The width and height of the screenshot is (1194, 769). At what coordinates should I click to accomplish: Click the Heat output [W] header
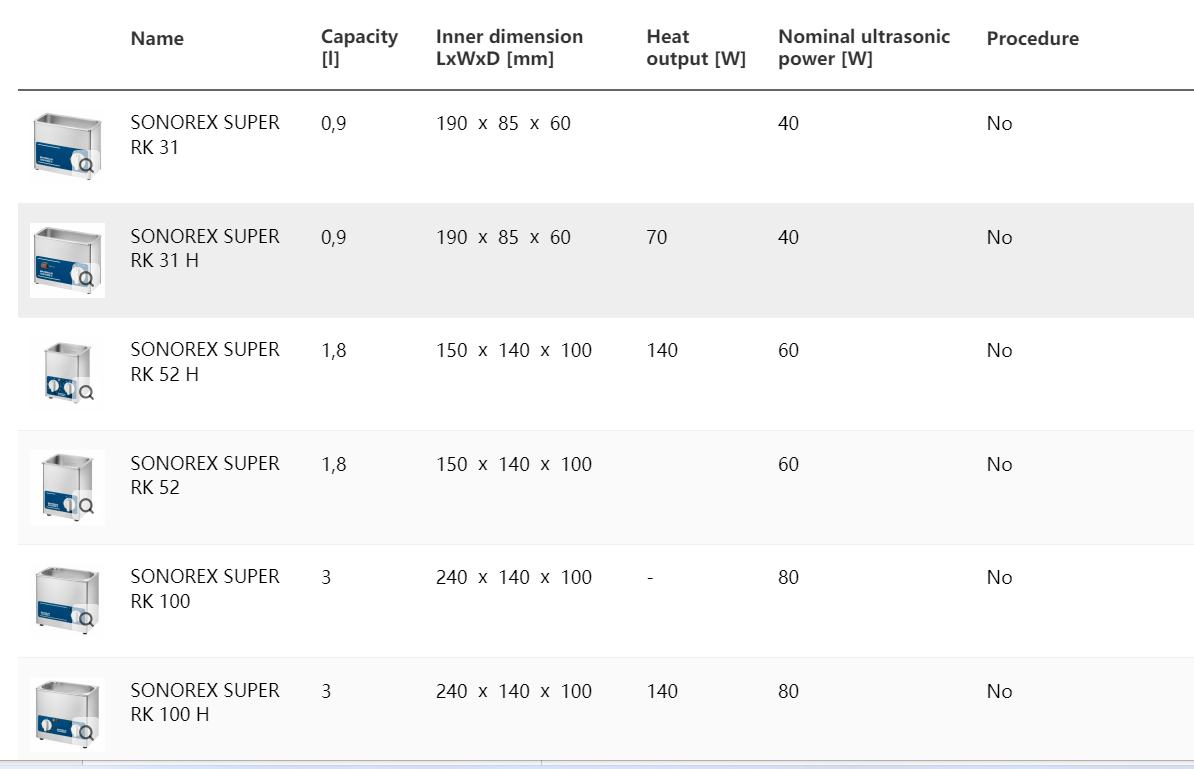[696, 47]
